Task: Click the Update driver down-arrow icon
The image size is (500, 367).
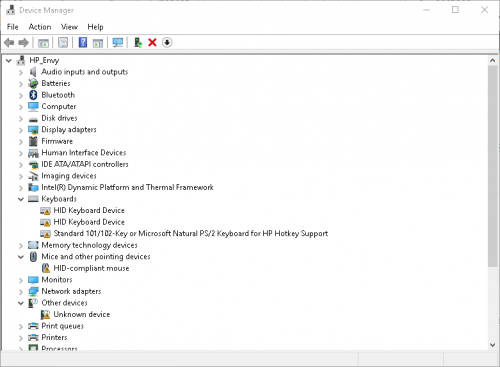Action: (x=167, y=43)
